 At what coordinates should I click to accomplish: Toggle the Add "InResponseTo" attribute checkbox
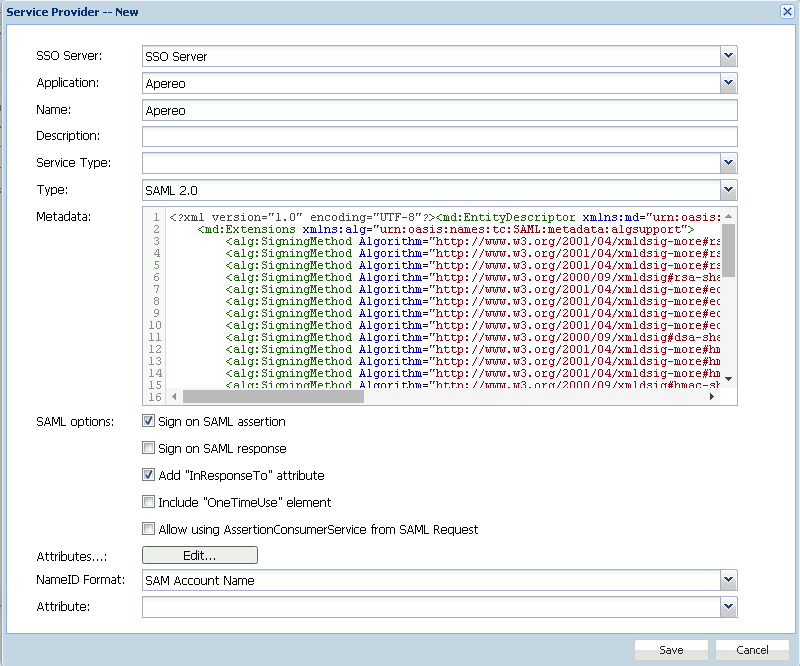pyautogui.click(x=149, y=476)
